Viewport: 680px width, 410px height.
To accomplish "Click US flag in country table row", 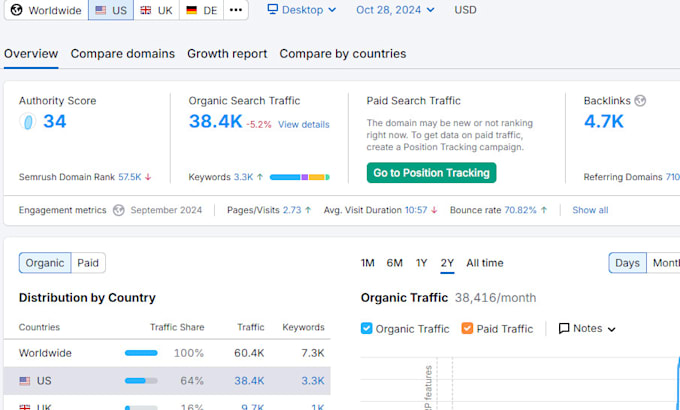I will [x=25, y=381].
